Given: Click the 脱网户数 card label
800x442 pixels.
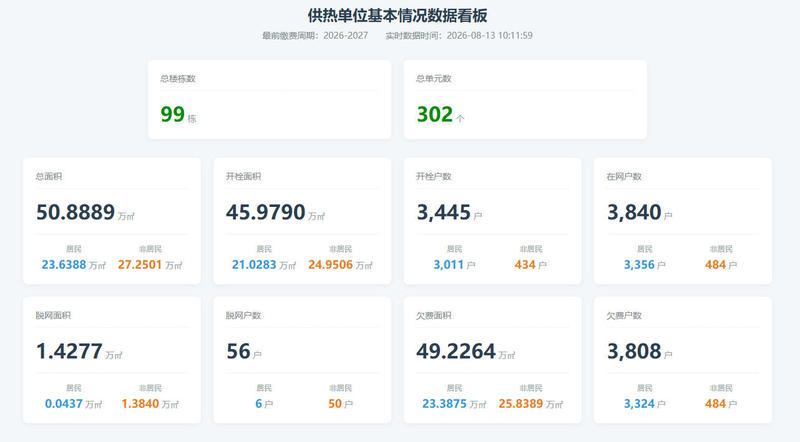Looking at the screenshot, I should pos(243,316).
